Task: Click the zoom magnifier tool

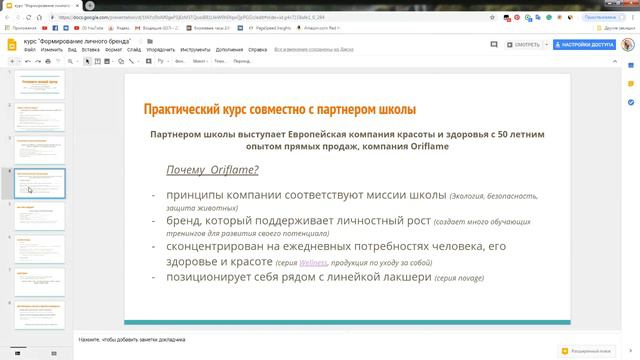Action: point(70,61)
